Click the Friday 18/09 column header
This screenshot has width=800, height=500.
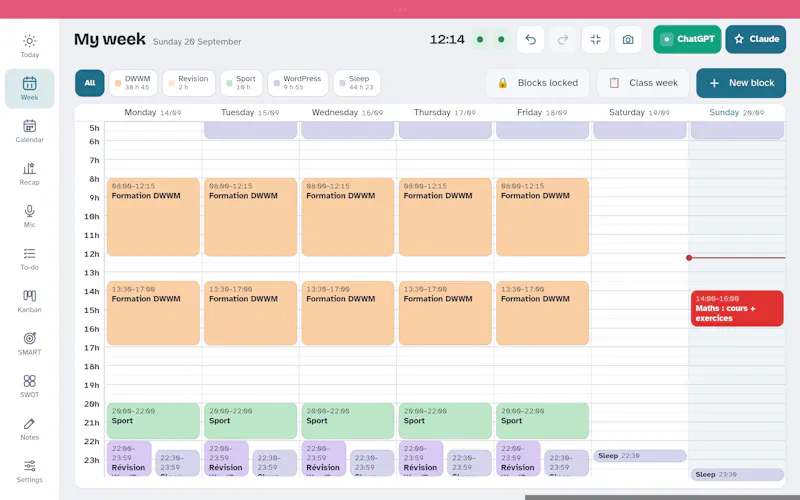tap(542, 112)
